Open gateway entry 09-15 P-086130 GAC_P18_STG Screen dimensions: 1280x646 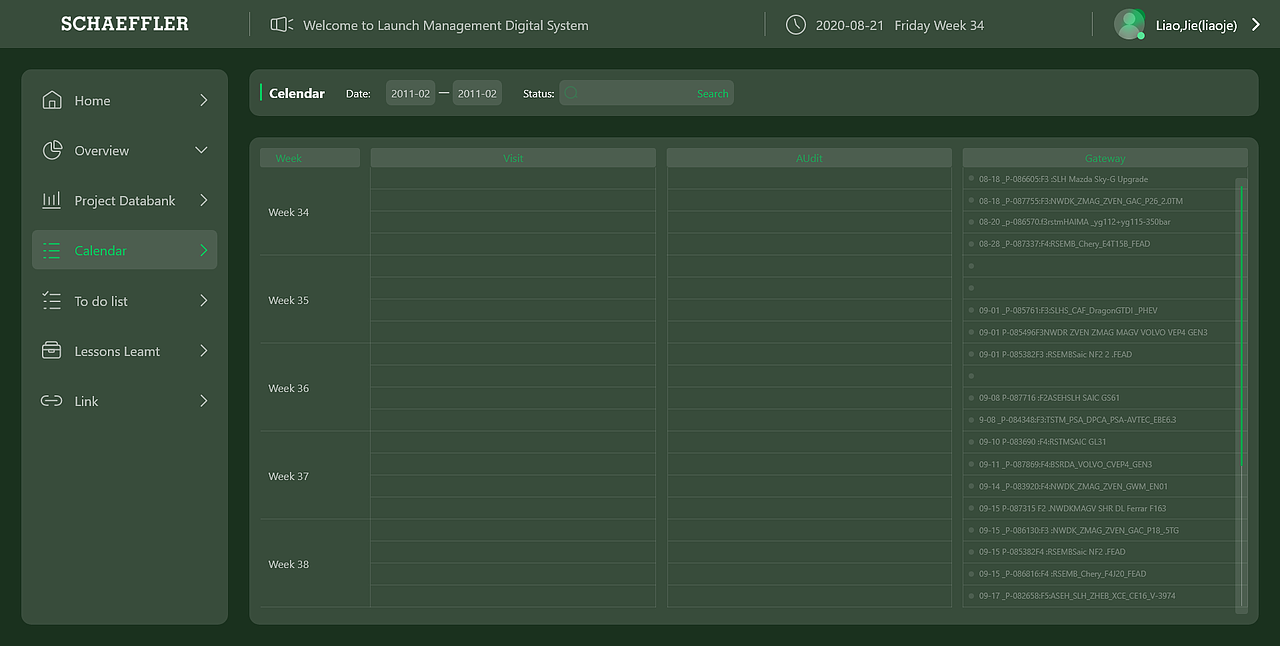coord(1078,530)
